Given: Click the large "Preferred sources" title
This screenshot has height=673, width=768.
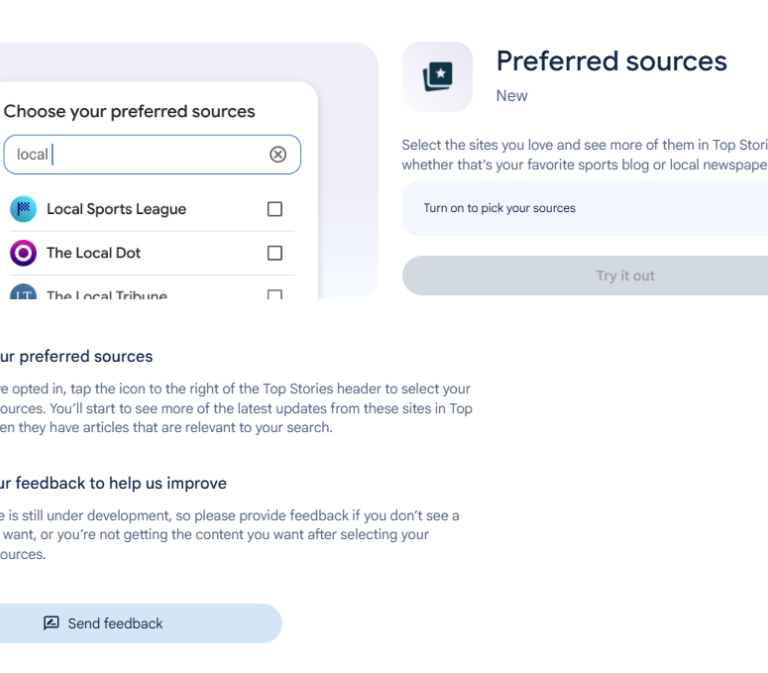Looking at the screenshot, I should [x=611, y=61].
